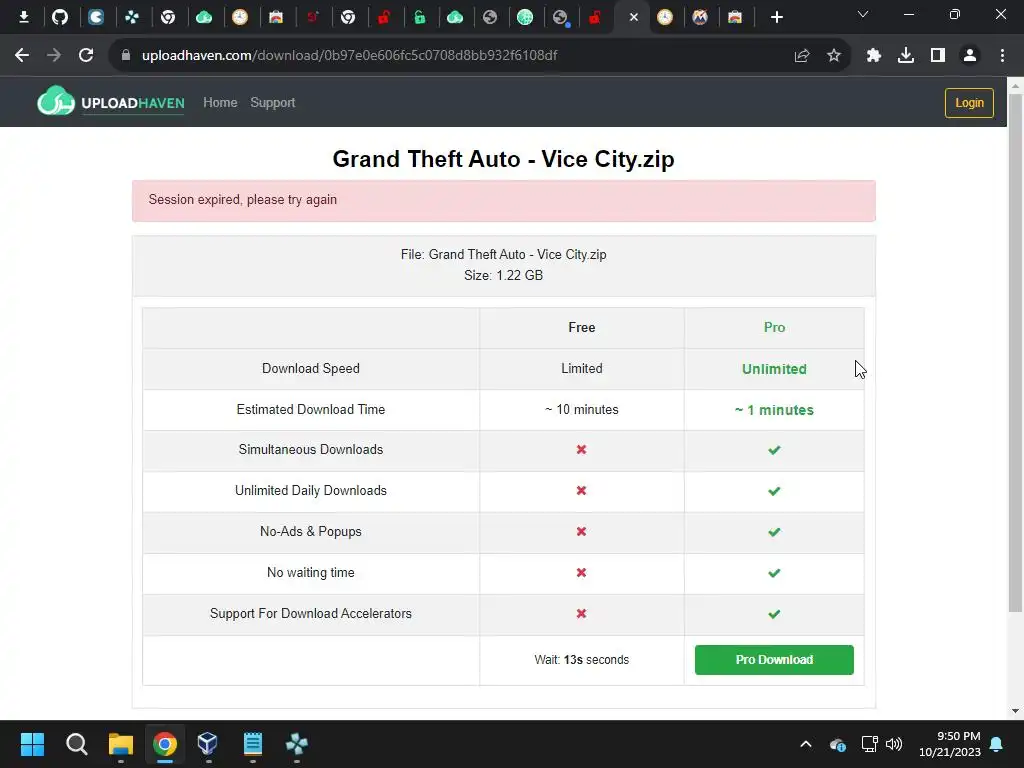Go forward to the next page
Viewport: 1024px width, 768px height.
click(54, 56)
